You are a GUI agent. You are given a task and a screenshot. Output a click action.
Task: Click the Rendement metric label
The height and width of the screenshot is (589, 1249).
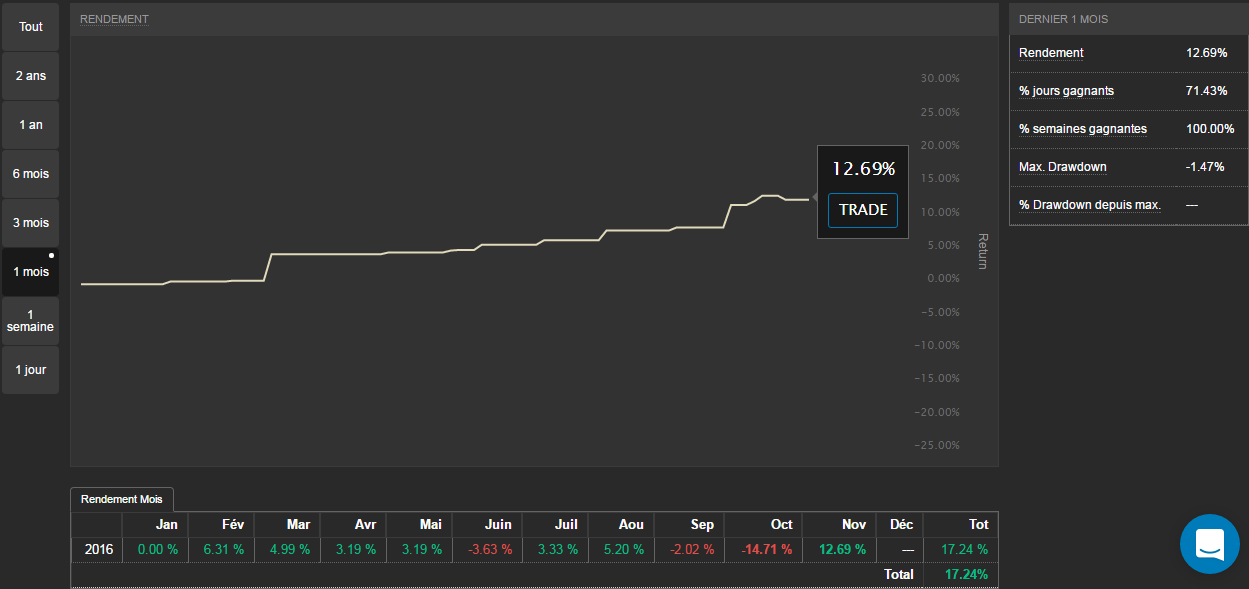(1051, 53)
